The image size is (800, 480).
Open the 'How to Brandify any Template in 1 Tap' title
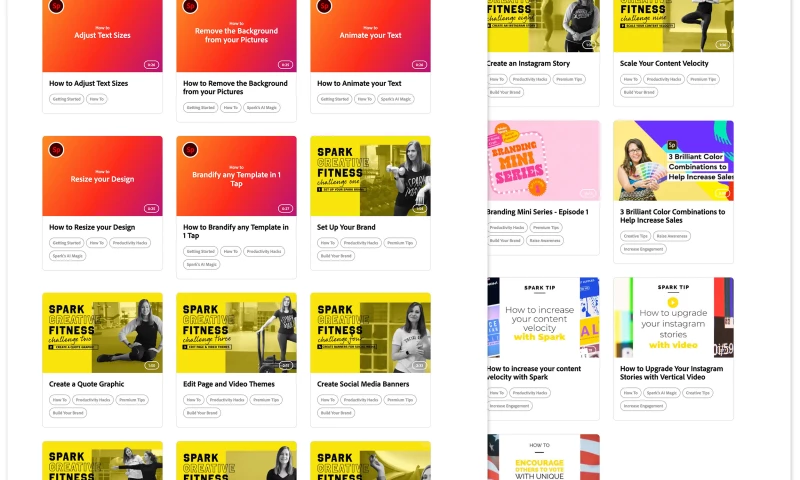click(236, 231)
